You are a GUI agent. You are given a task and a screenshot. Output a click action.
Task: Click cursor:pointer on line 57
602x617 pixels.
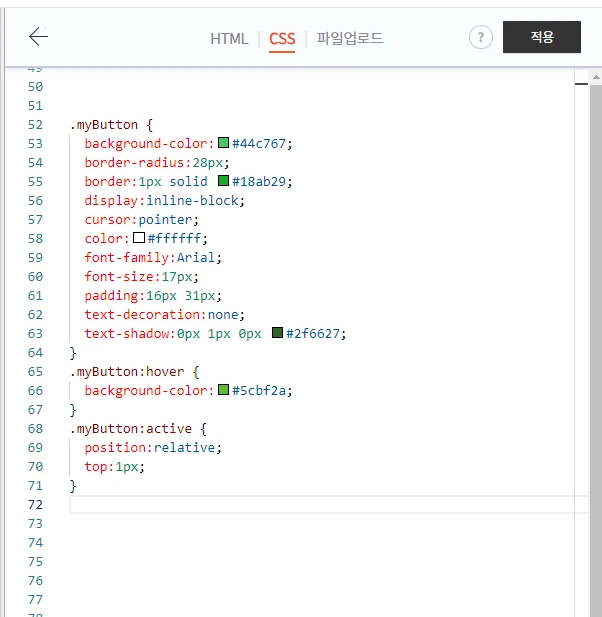pos(142,220)
